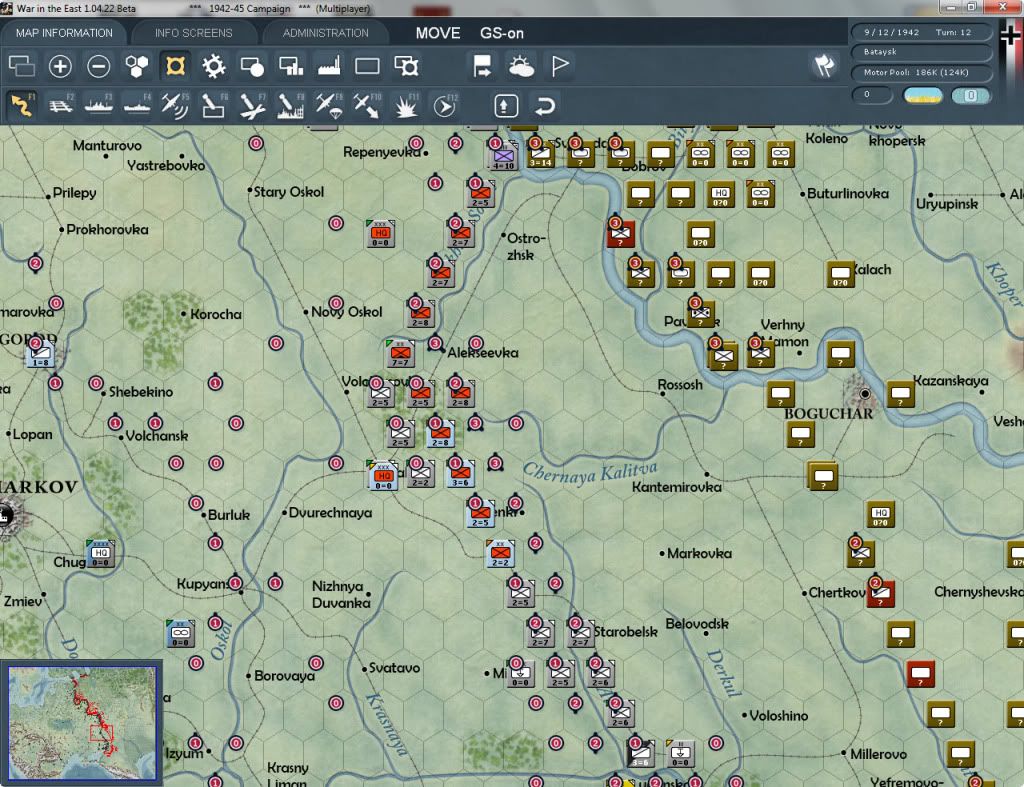Click the F12 end turn icon
Viewport: 1024px width, 787px height.
[x=445, y=106]
